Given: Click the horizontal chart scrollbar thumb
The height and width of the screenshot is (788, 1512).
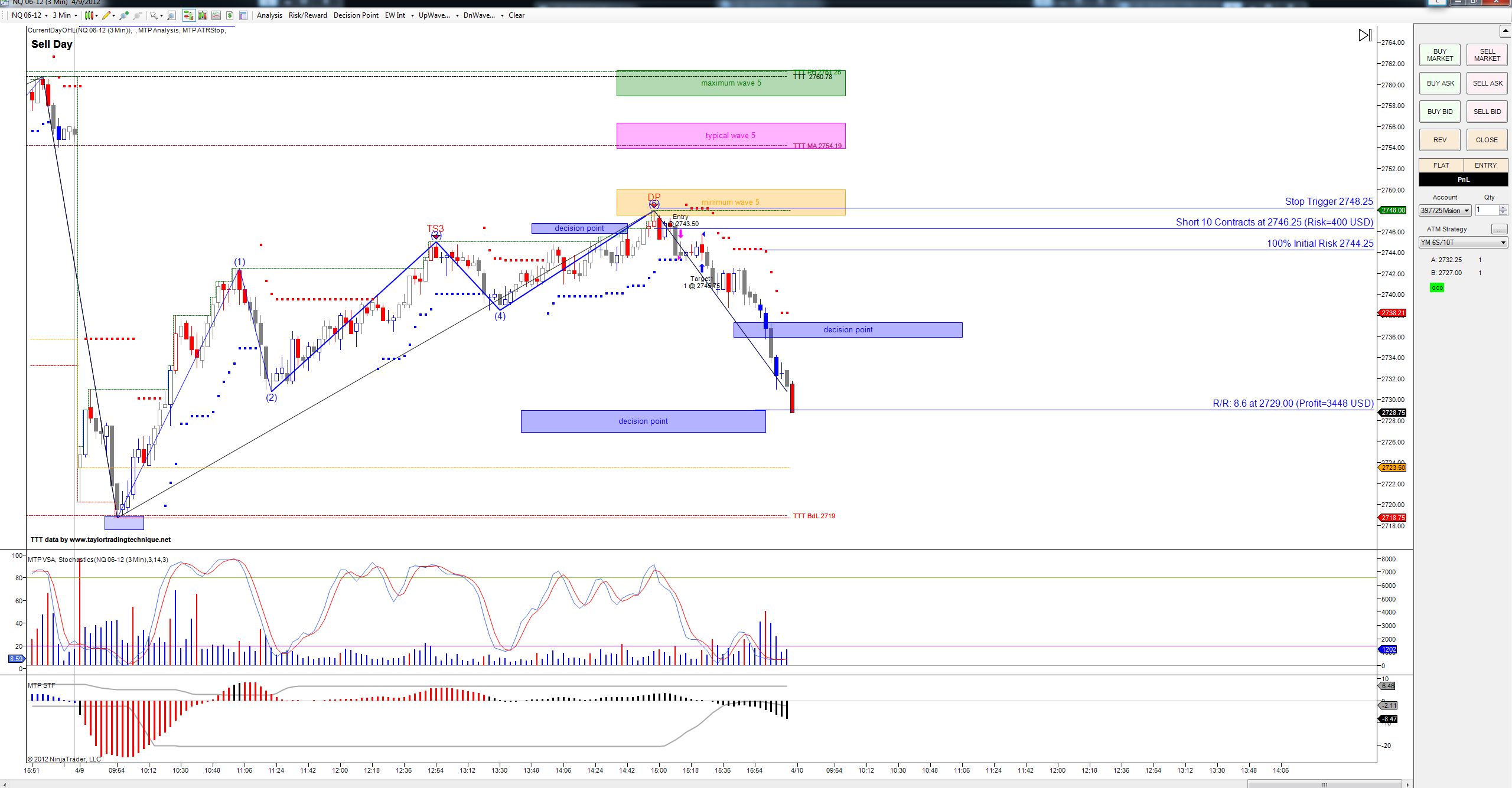Looking at the screenshot, I should click(x=1325, y=784).
